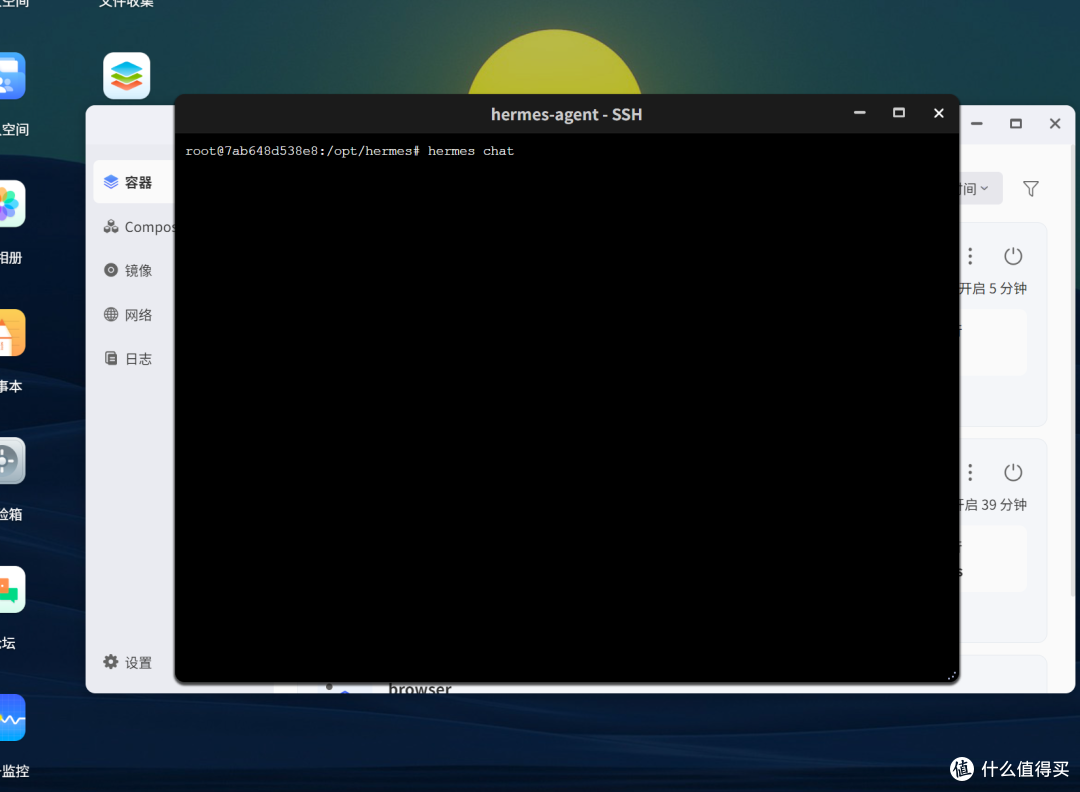Click the hermes-agent - SSH title text
The height and width of the screenshot is (792, 1080).
566,114
